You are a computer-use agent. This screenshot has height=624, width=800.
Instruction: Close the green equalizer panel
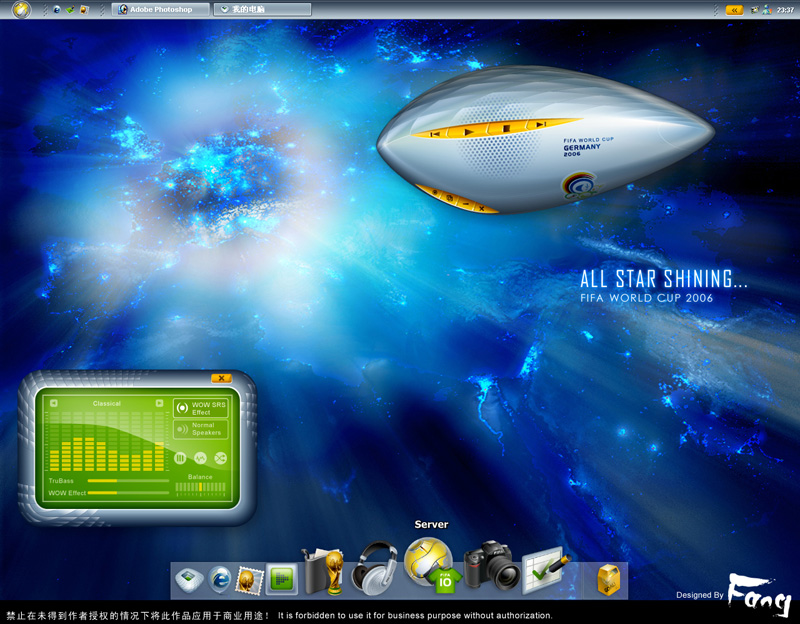pos(221,378)
